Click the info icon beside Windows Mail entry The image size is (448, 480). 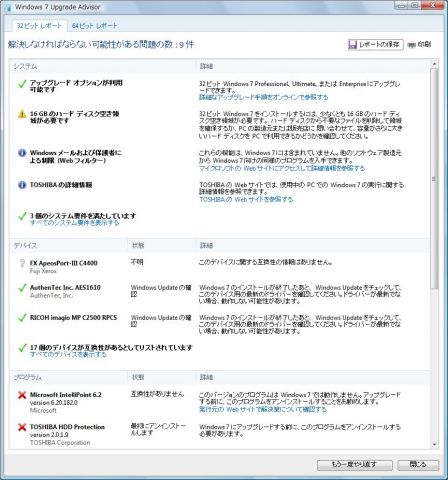coord(22,153)
